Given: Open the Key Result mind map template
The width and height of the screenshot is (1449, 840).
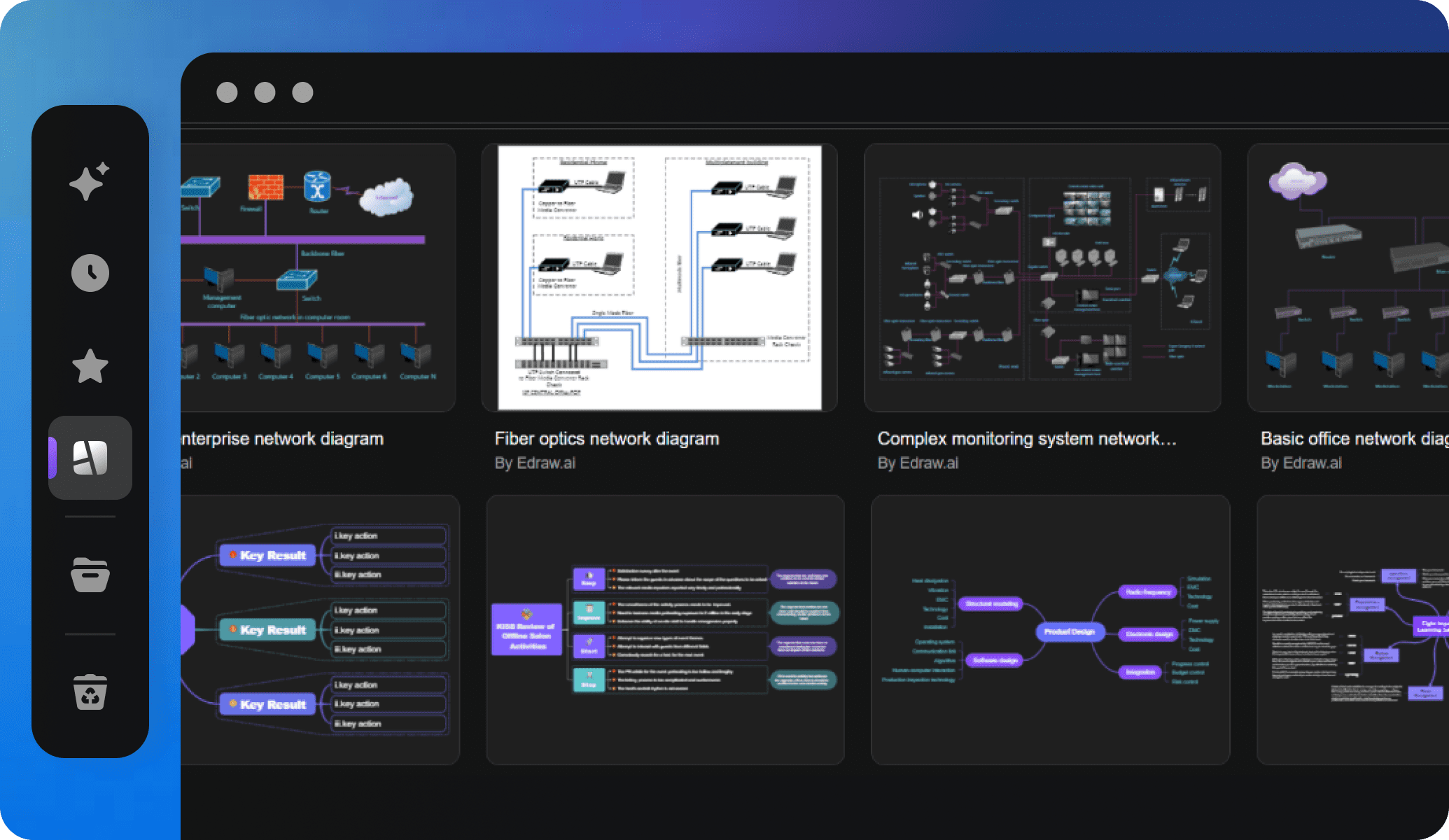Looking at the screenshot, I should tap(320, 630).
